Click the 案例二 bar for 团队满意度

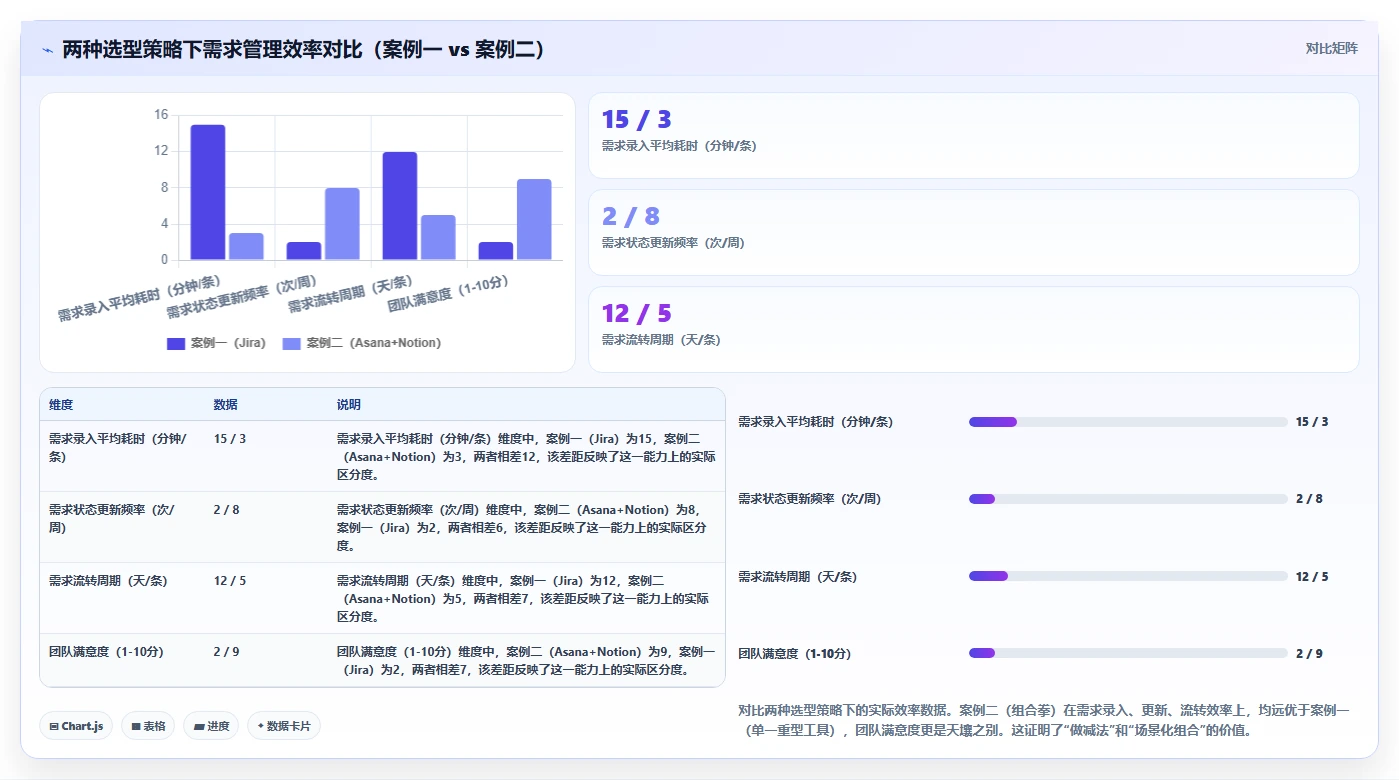click(534, 219)
